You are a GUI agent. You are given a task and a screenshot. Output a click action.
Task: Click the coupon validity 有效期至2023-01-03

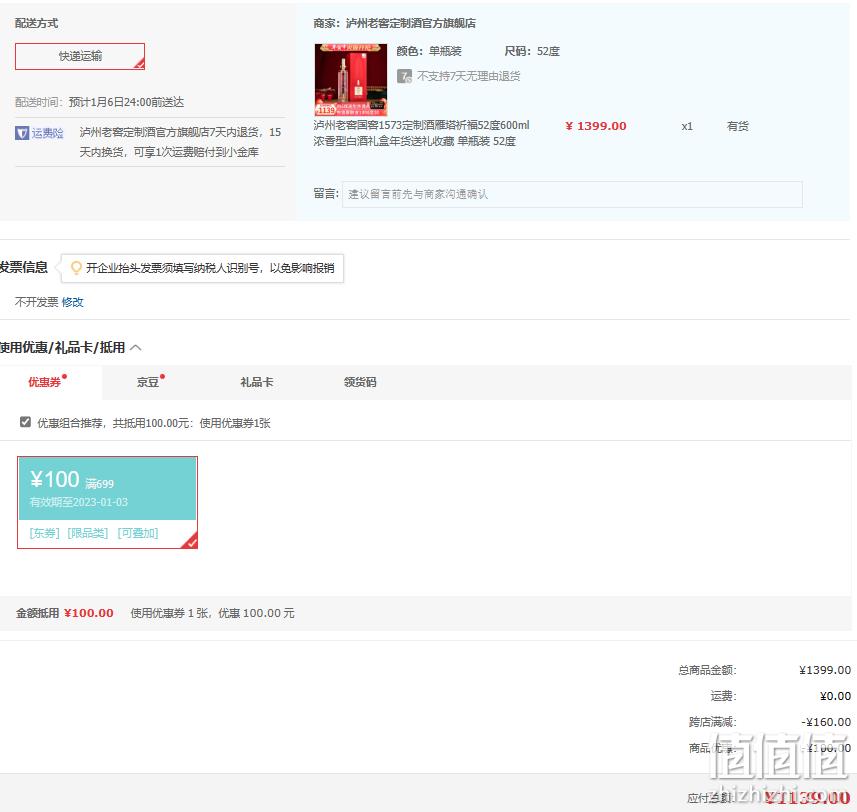point(79,502)
